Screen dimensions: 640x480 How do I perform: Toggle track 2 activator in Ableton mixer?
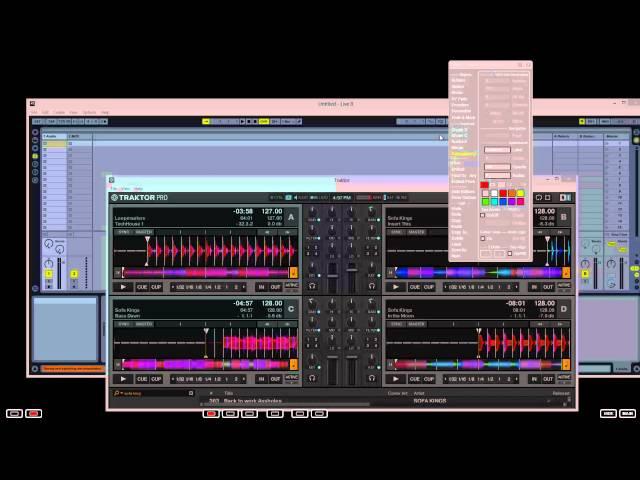[x=74, y=274]
